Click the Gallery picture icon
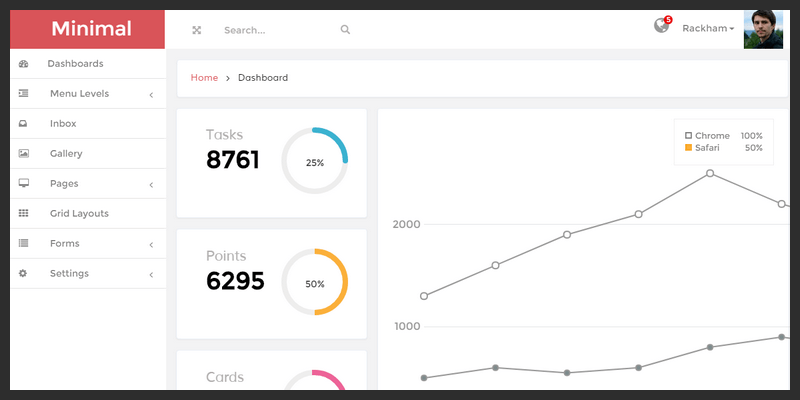This screenshot has height=400, width=800. [x=23, y=153]
